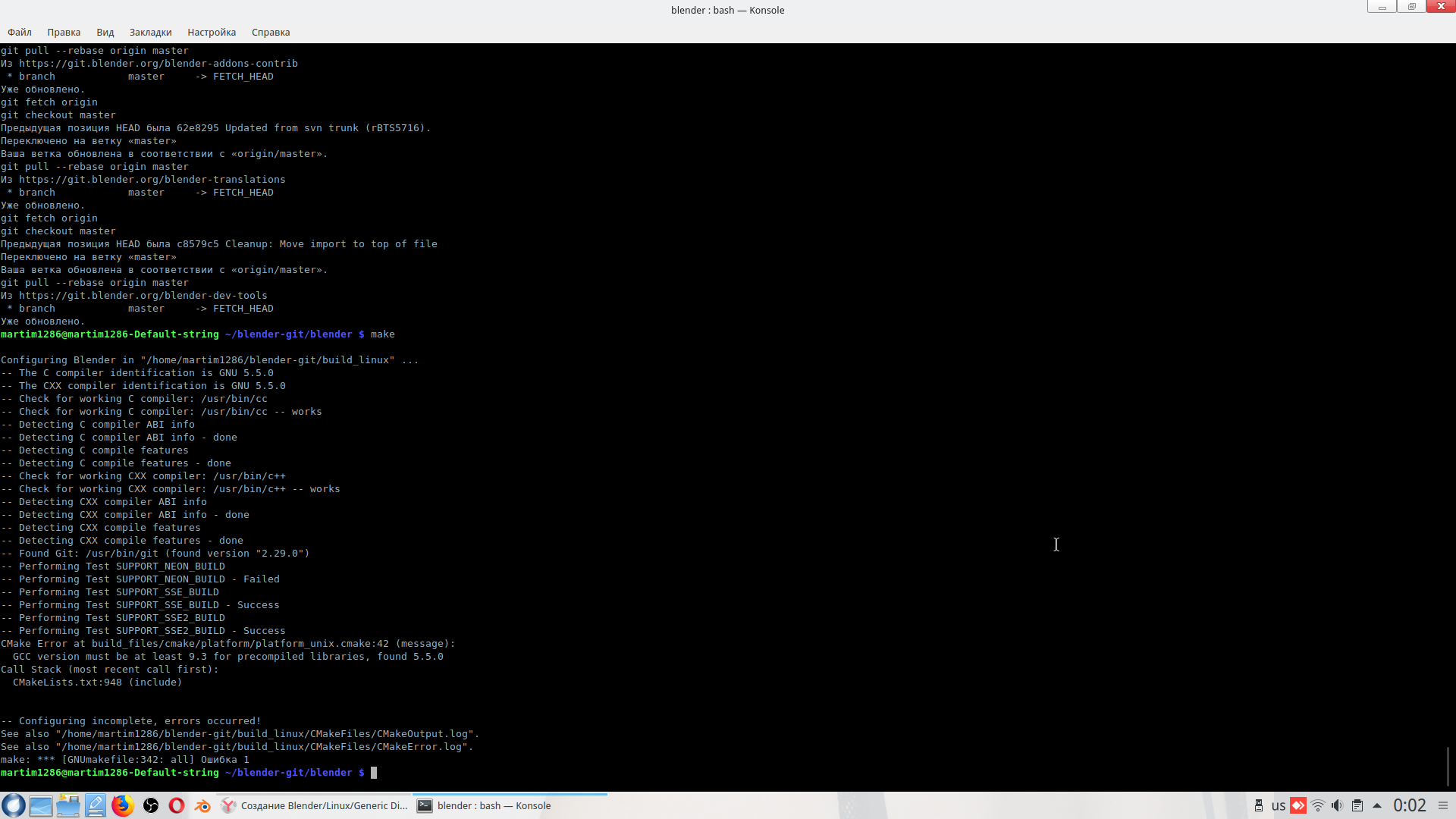Image resolution: width=1456 pixels, height=819 pixels.
Task: Expand the hidden system tray icons arrow
Action: coord(1377,805)
